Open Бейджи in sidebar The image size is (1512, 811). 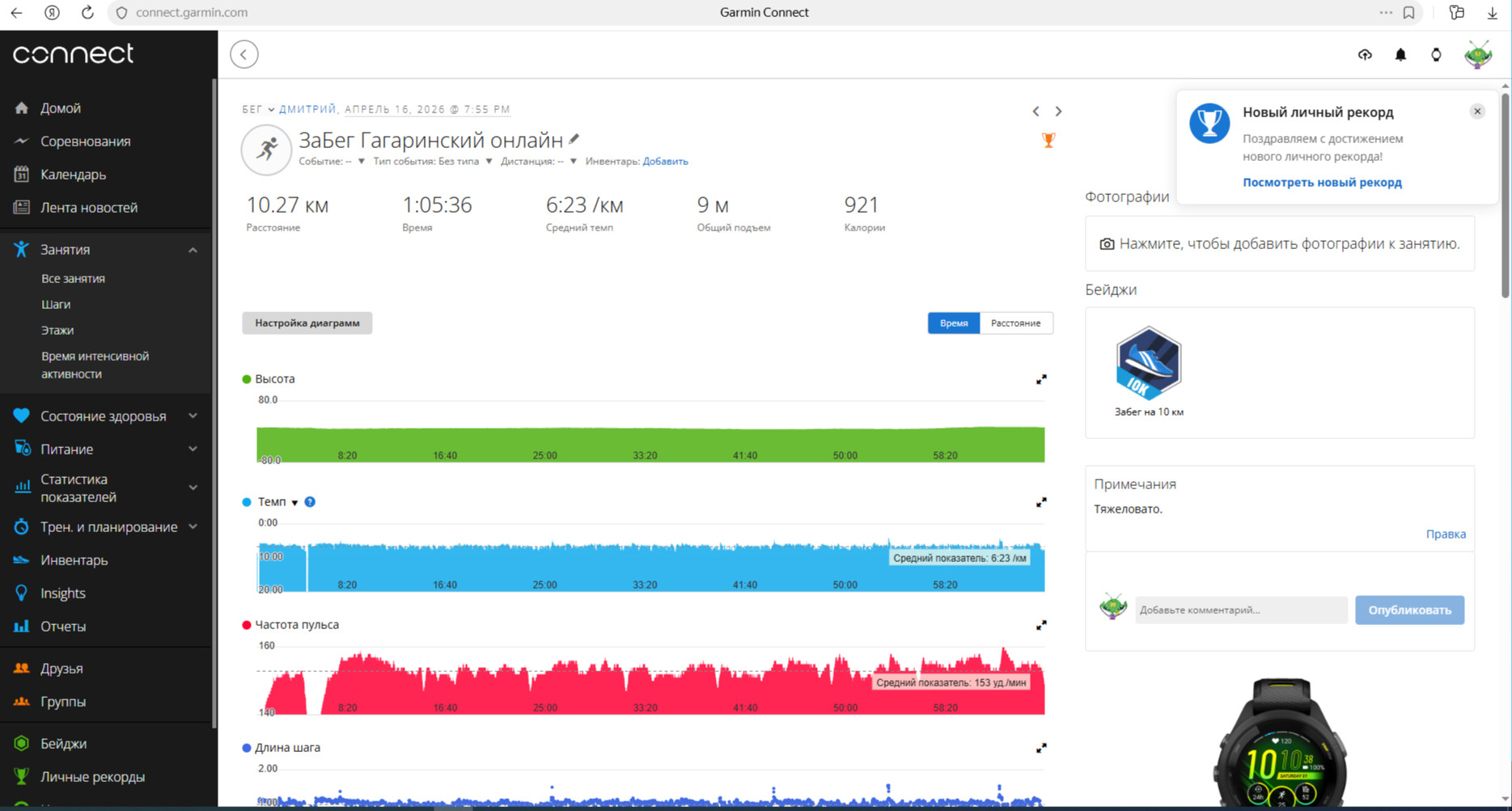coord(63,743)
